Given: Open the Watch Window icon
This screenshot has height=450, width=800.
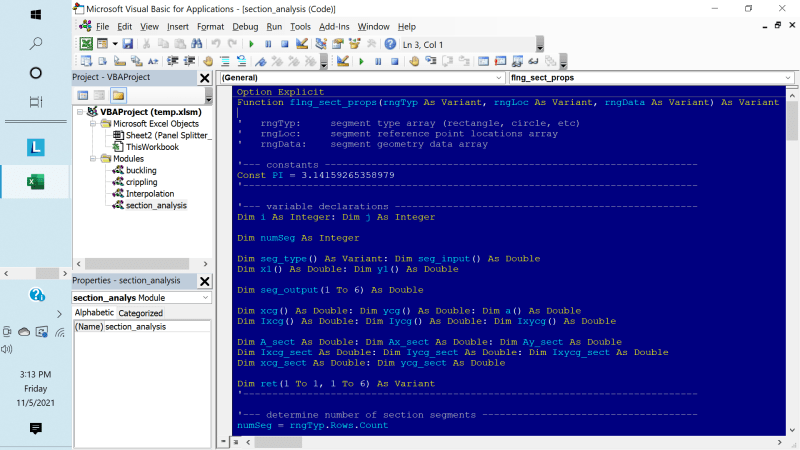Looking at the screenshot, I should pos(517,61).
